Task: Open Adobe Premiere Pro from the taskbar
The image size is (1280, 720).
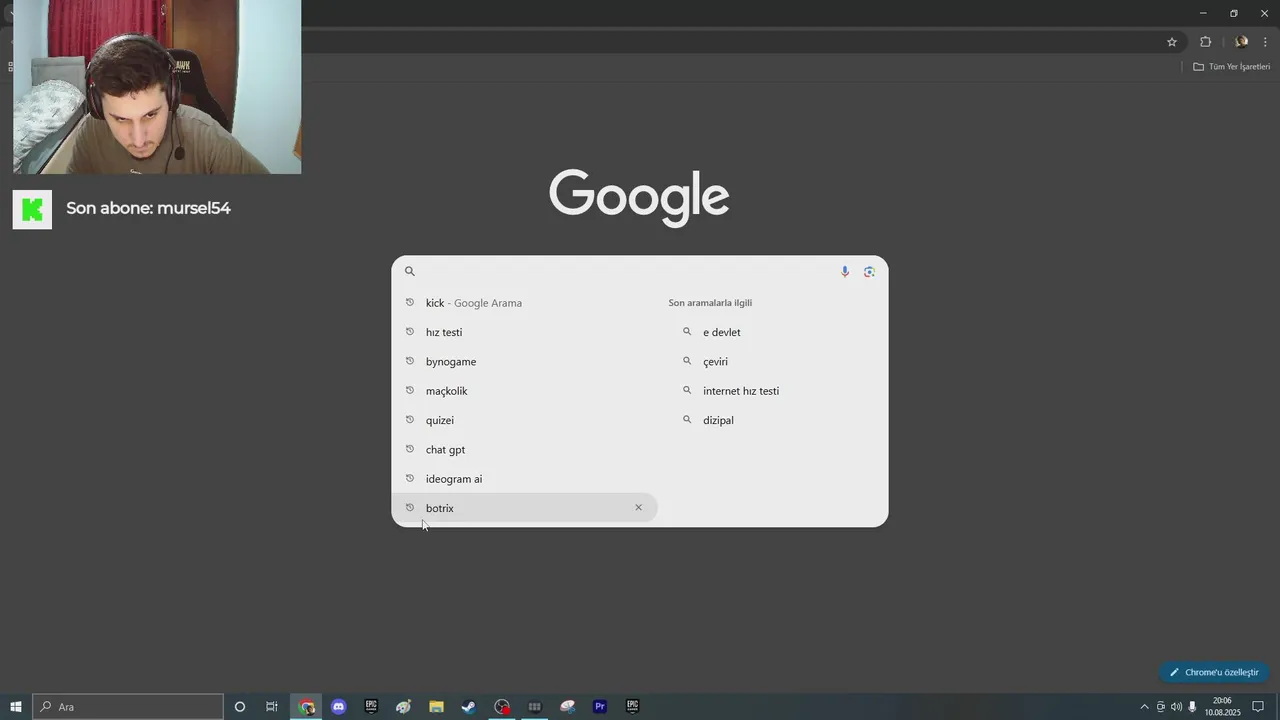Action: click(600, 707)
